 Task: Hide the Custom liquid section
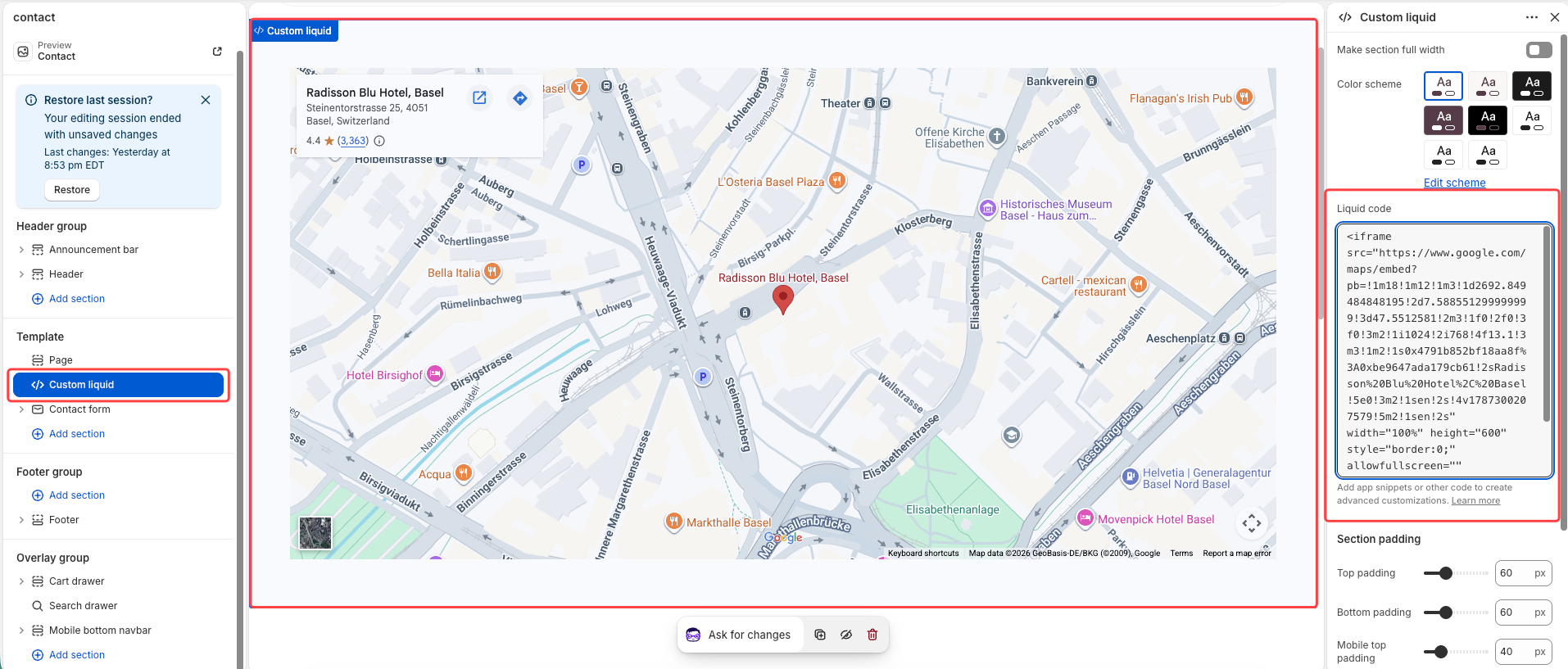[846, 635]
